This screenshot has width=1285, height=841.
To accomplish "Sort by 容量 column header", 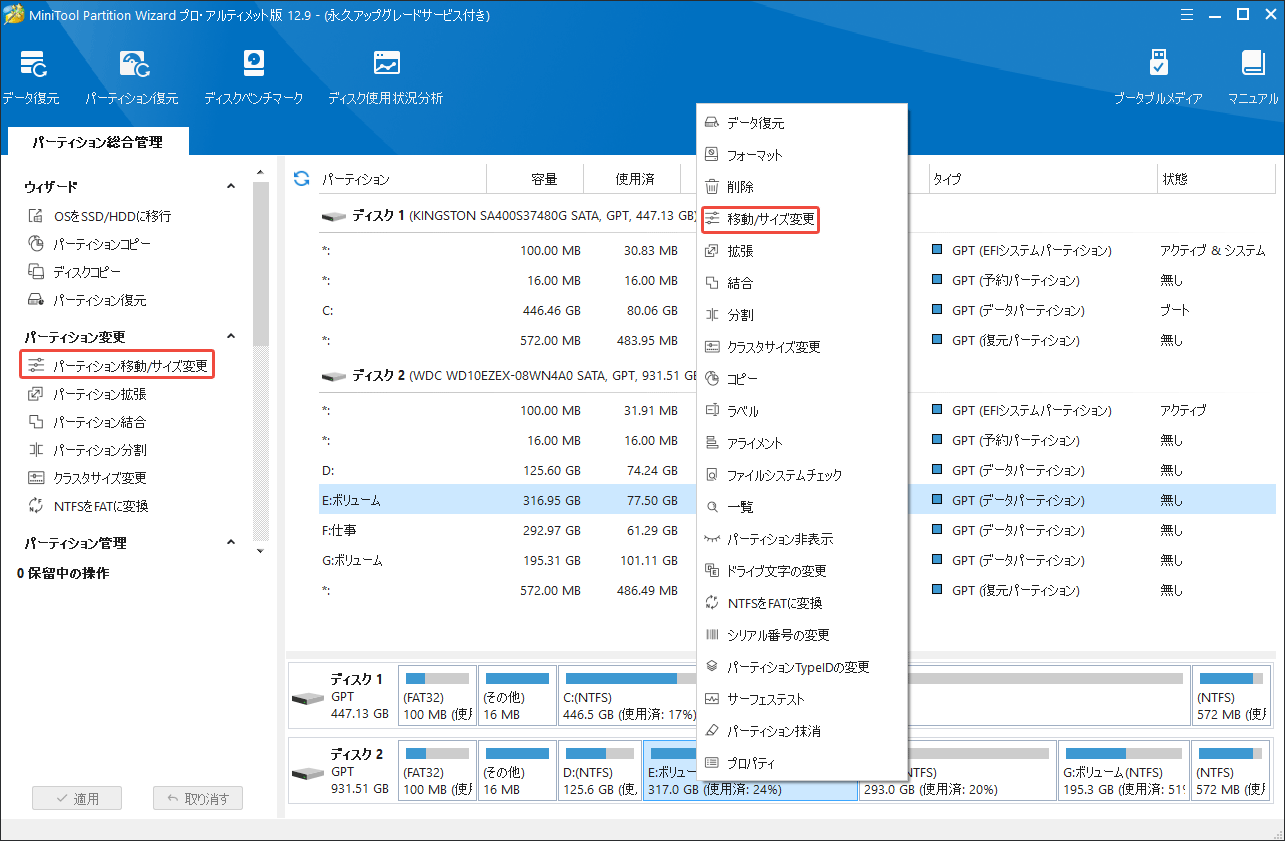I will [x=535, y=179].
